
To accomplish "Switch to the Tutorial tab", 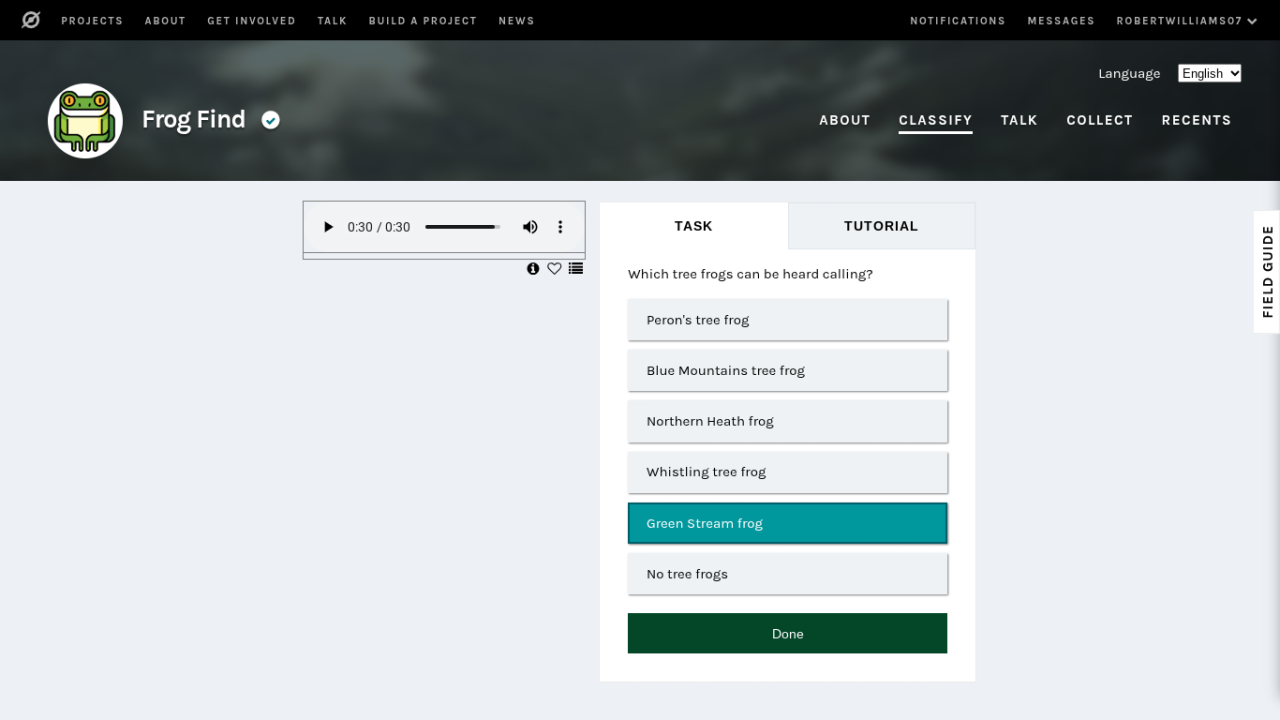I will pos(880,226).
